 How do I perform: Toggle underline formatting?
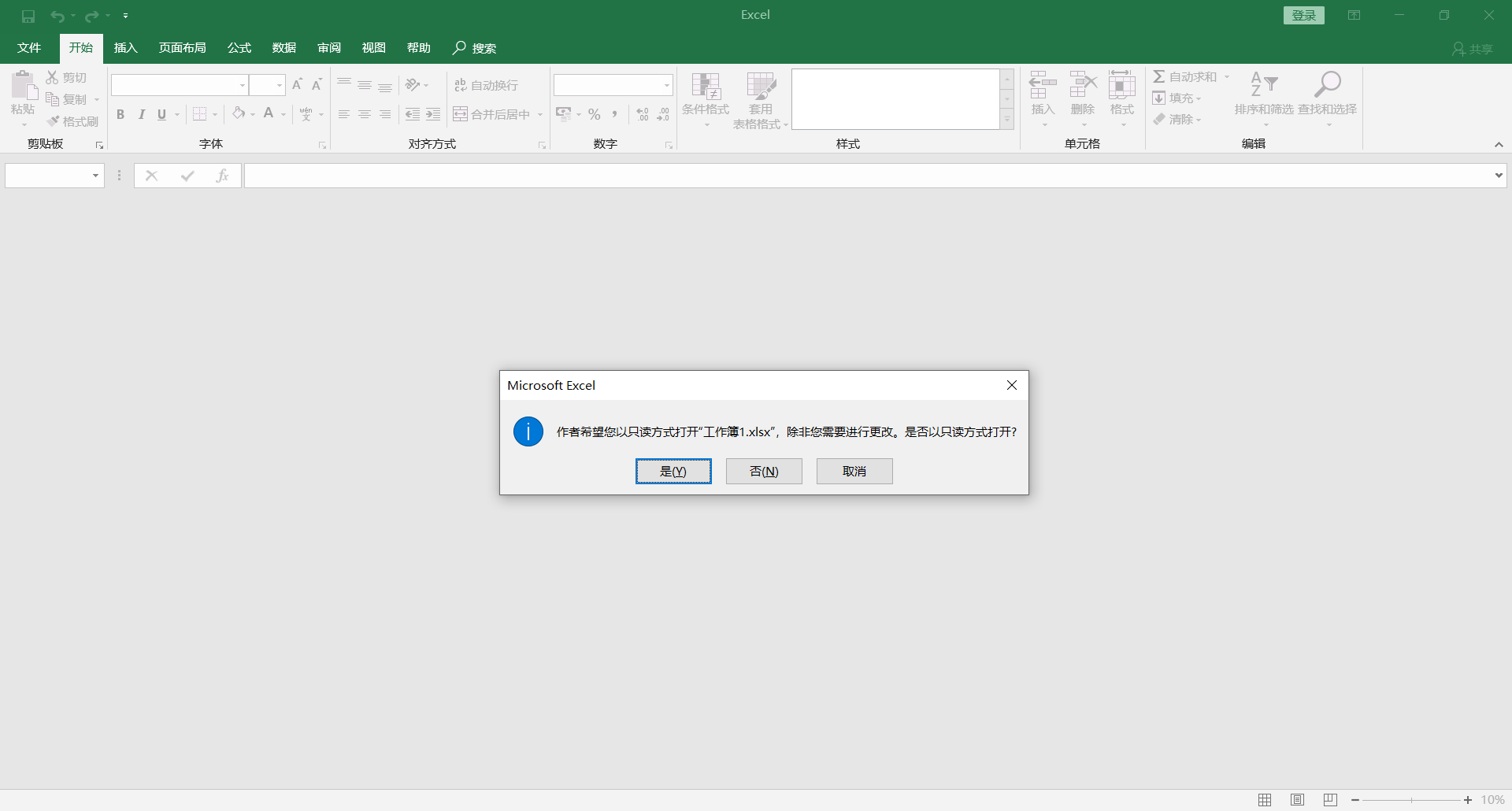(160, 114)
